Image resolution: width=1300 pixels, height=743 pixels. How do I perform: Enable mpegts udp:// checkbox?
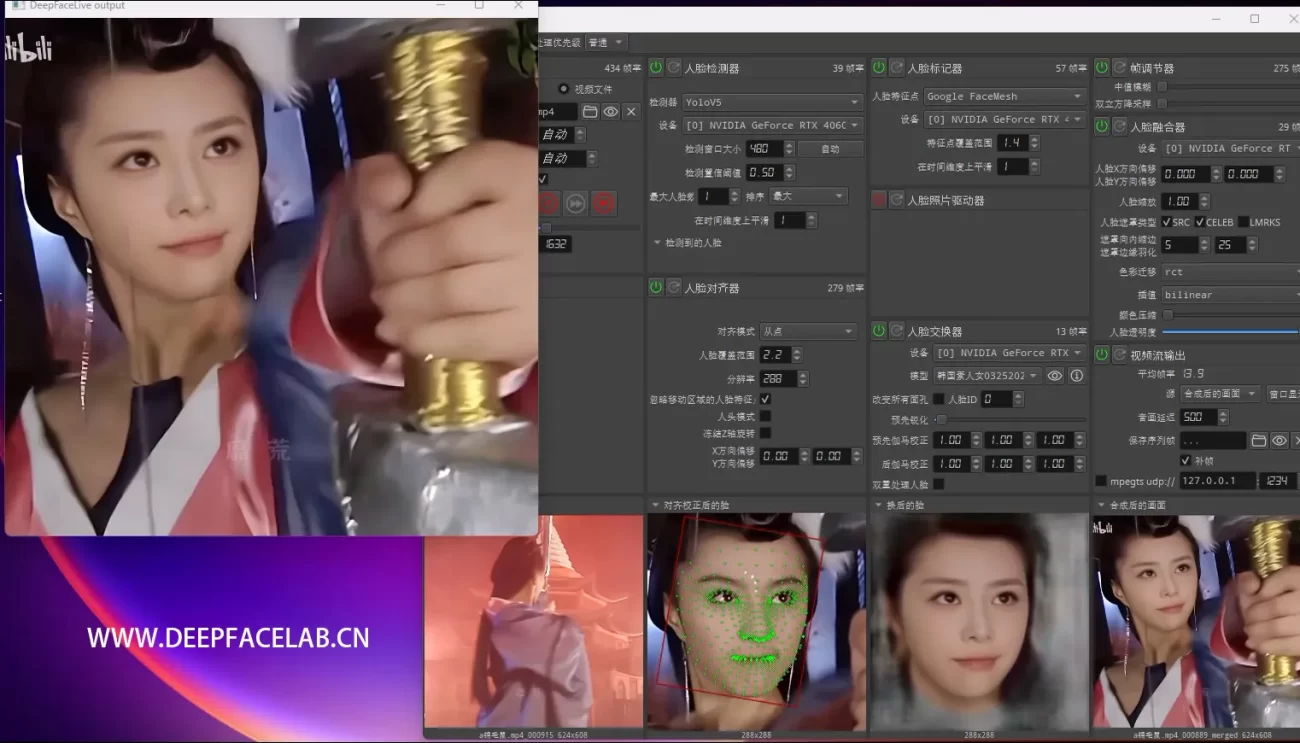(1101, 481)
